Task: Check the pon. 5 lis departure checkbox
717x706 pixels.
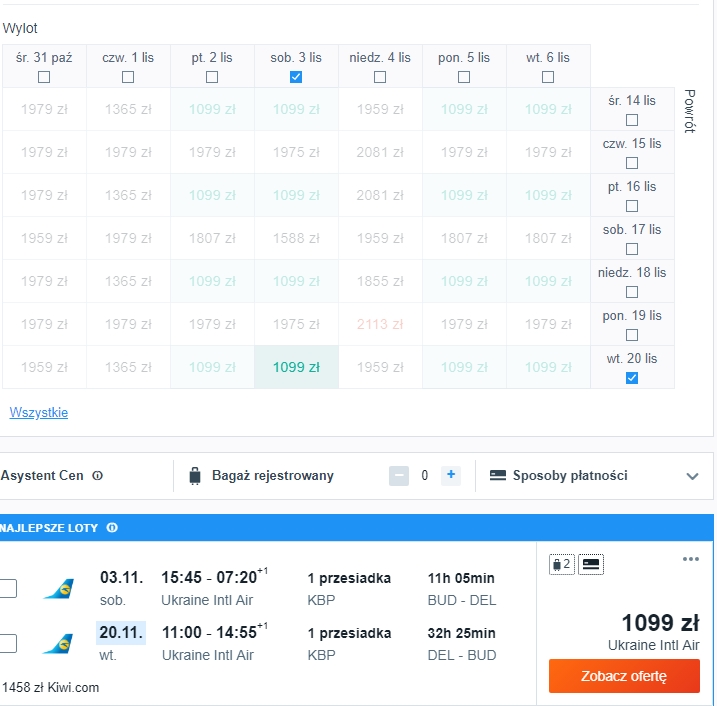Action: pos(464,77)
